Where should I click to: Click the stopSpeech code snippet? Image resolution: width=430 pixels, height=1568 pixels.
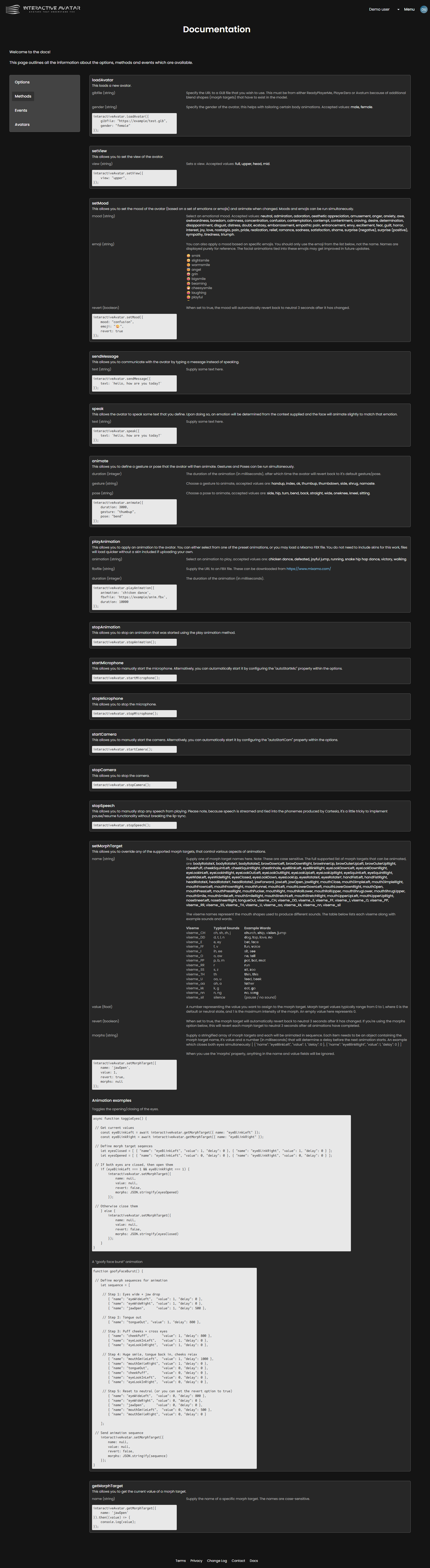point(134,825)
